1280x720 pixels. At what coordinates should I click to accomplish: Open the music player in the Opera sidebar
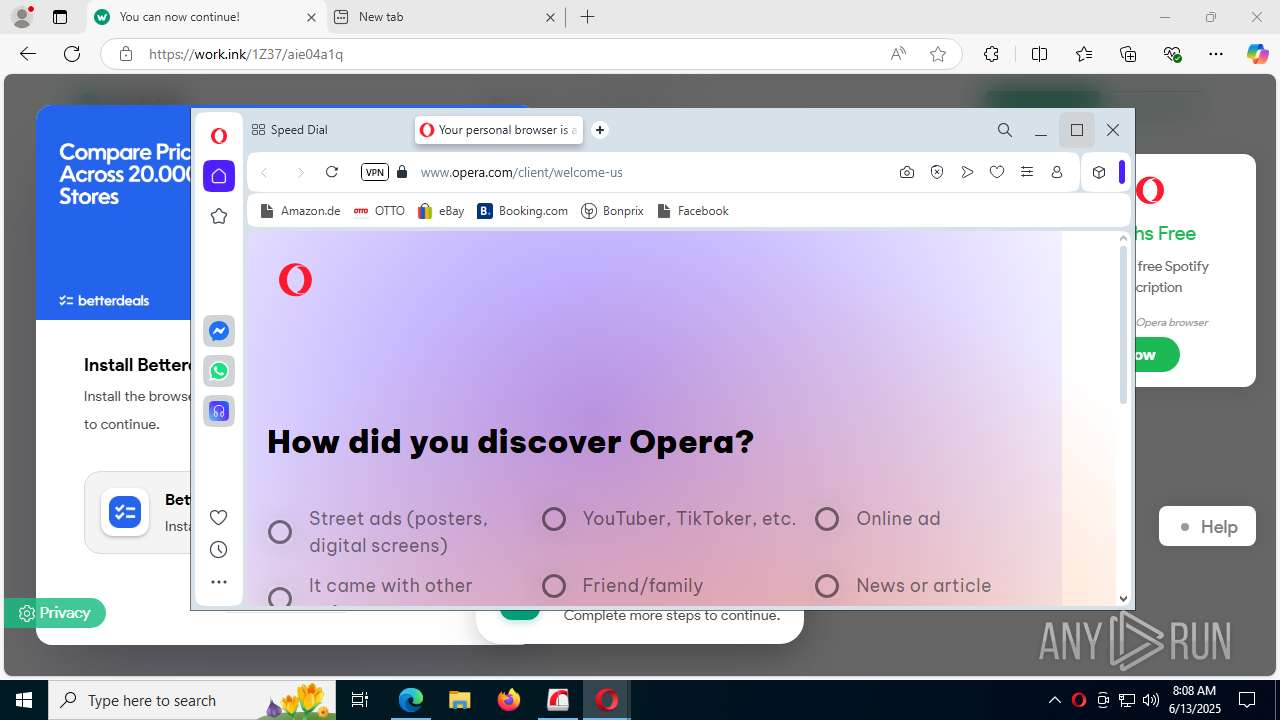[x=219, y=411]
